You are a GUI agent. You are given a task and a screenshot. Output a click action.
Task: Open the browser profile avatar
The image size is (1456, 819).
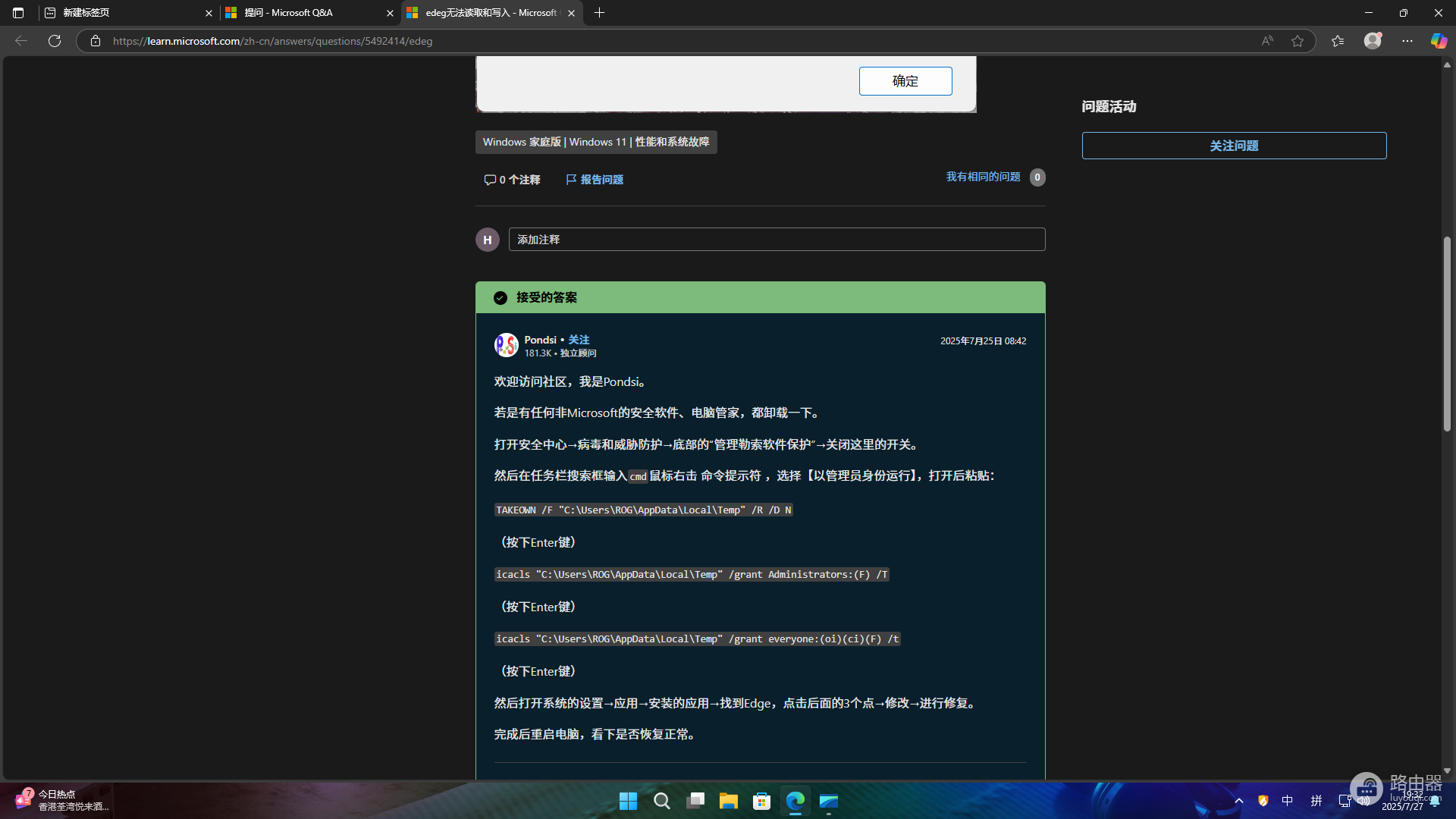1373,41
